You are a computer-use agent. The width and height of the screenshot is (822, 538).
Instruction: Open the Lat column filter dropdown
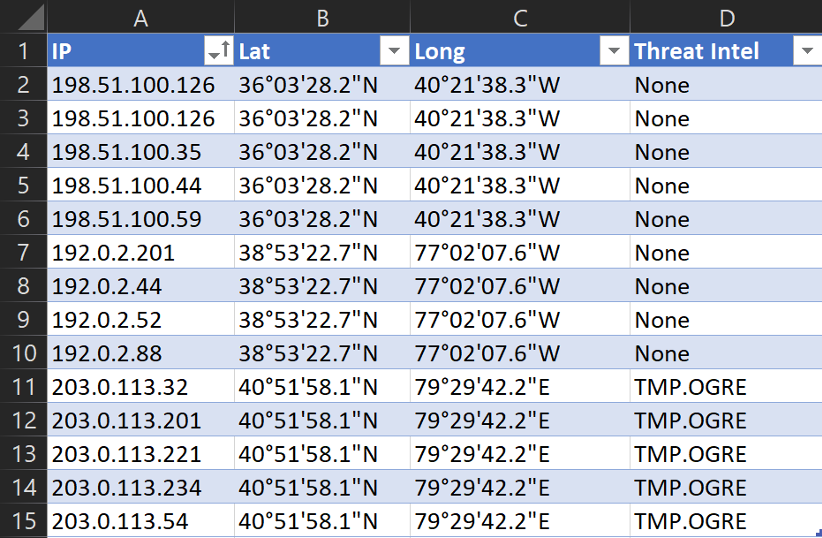[x=394, y=52]
